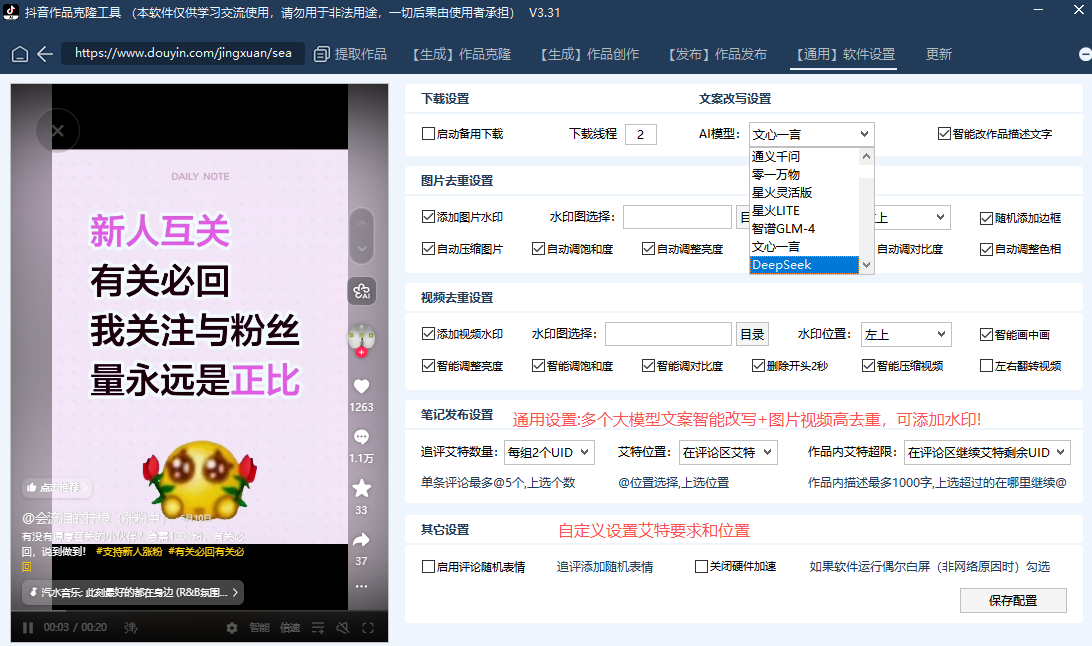
Task: Enable the 关闭硬件加速 checkbox
Action: click(701, 567)
